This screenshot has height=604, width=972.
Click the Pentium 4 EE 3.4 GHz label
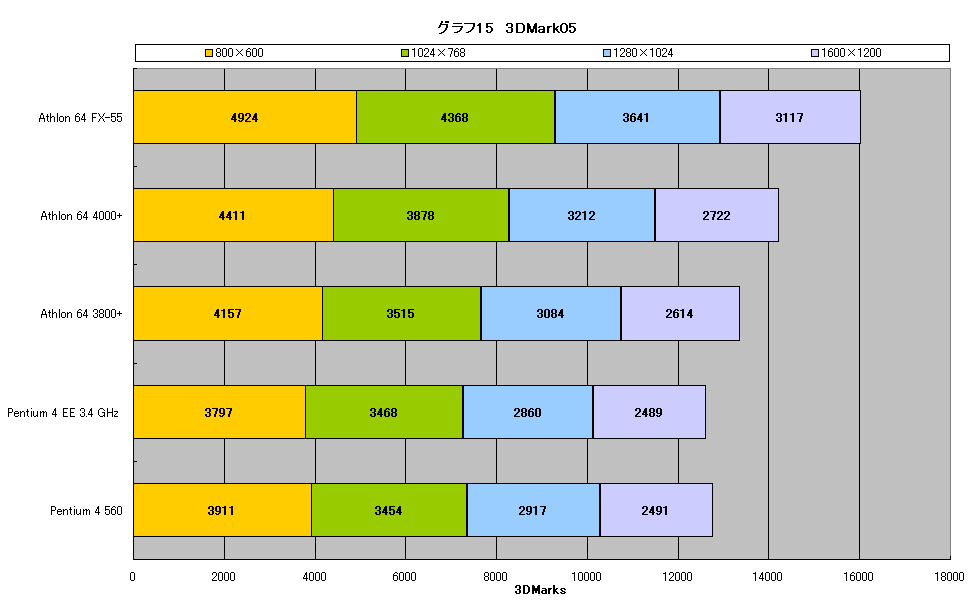pos(63,413)
